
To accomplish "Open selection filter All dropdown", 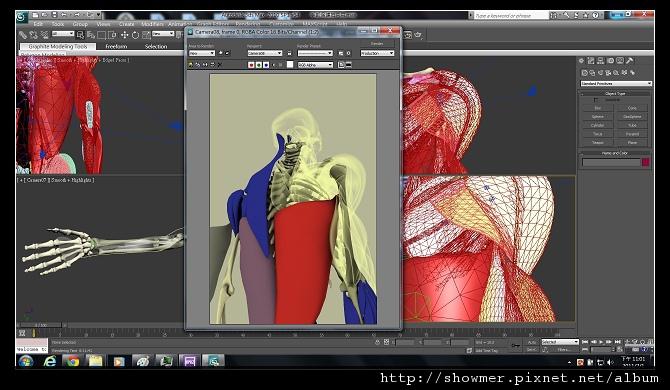I will [x=63, y=34].
